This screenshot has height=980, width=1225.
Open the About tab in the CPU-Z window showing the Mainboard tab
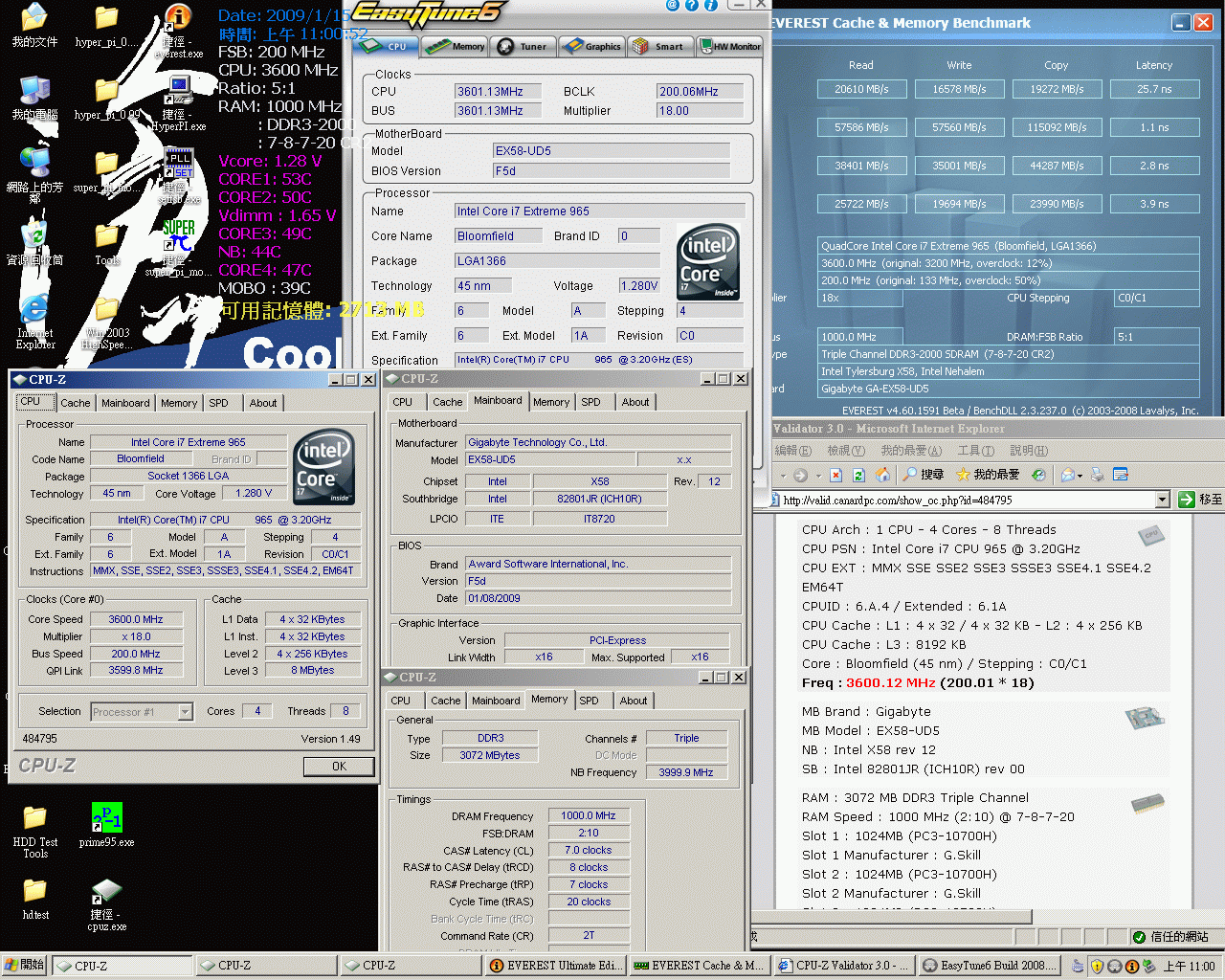point(635,402)
